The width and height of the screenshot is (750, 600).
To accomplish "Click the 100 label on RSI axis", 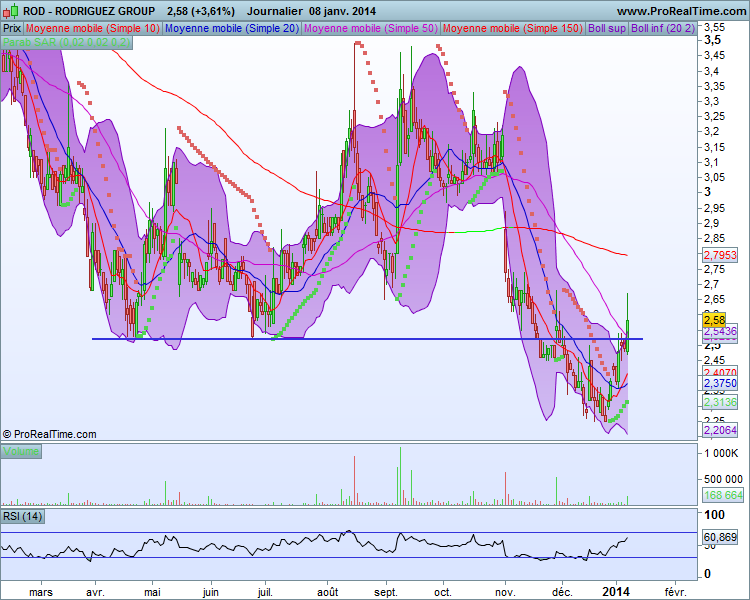I will [715, 515].
